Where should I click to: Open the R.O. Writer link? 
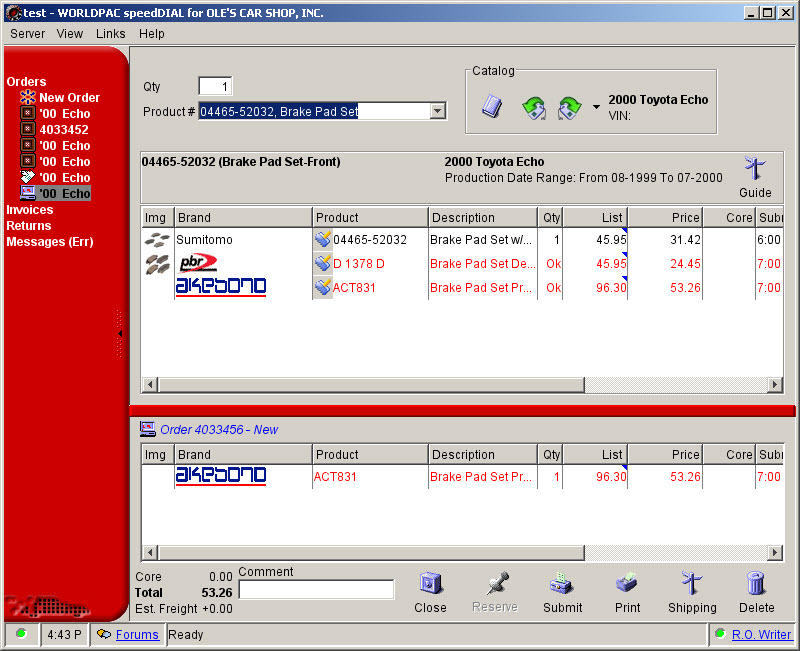761,635
